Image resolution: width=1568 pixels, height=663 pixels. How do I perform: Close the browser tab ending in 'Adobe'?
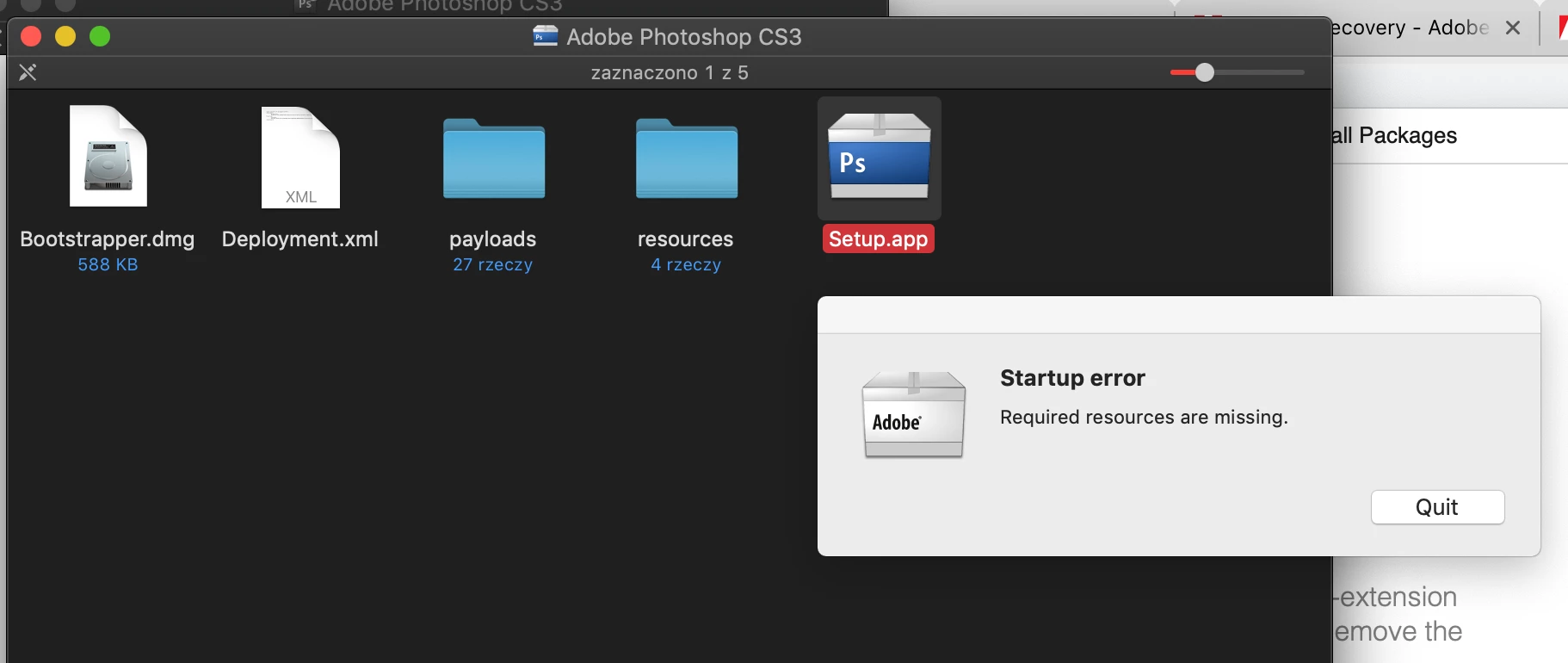(x=1512, y=28)
